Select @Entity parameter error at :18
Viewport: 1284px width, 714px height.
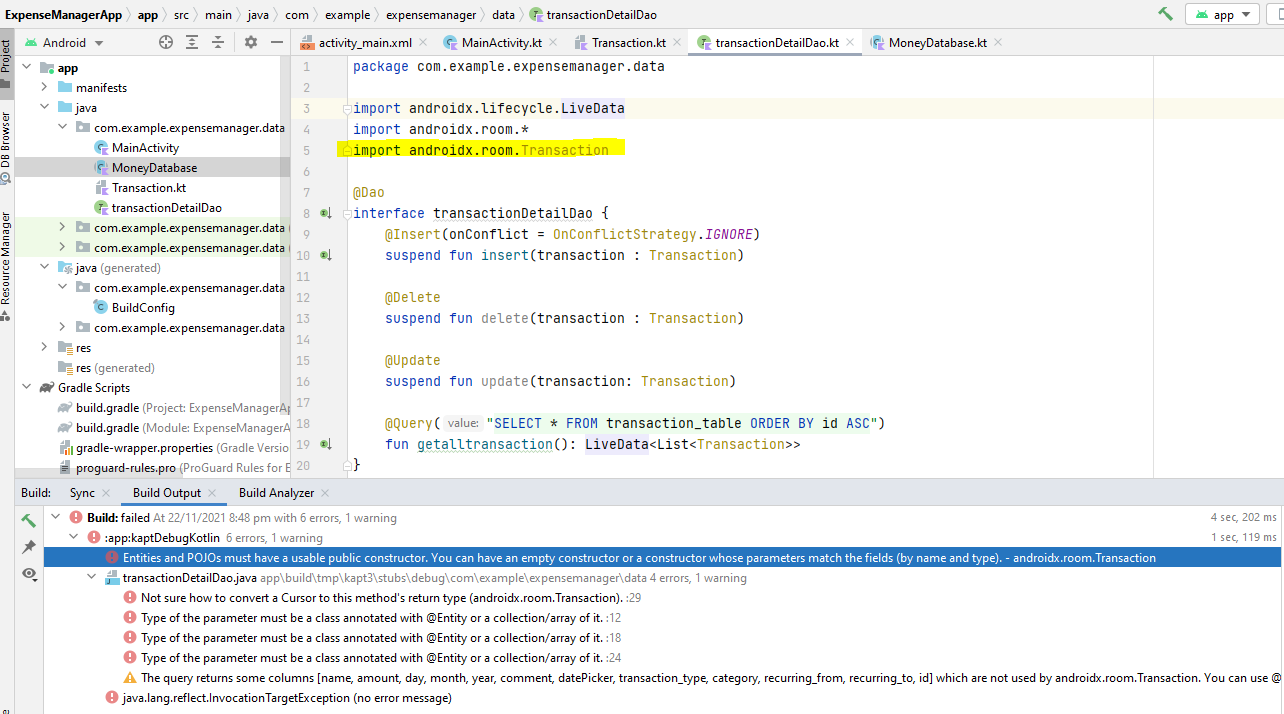664,638
